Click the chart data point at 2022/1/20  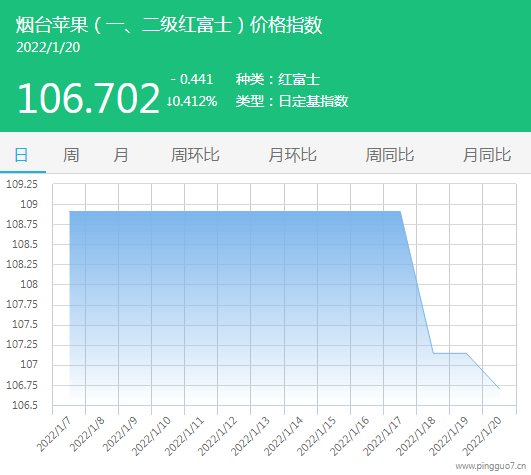point(499,388)
